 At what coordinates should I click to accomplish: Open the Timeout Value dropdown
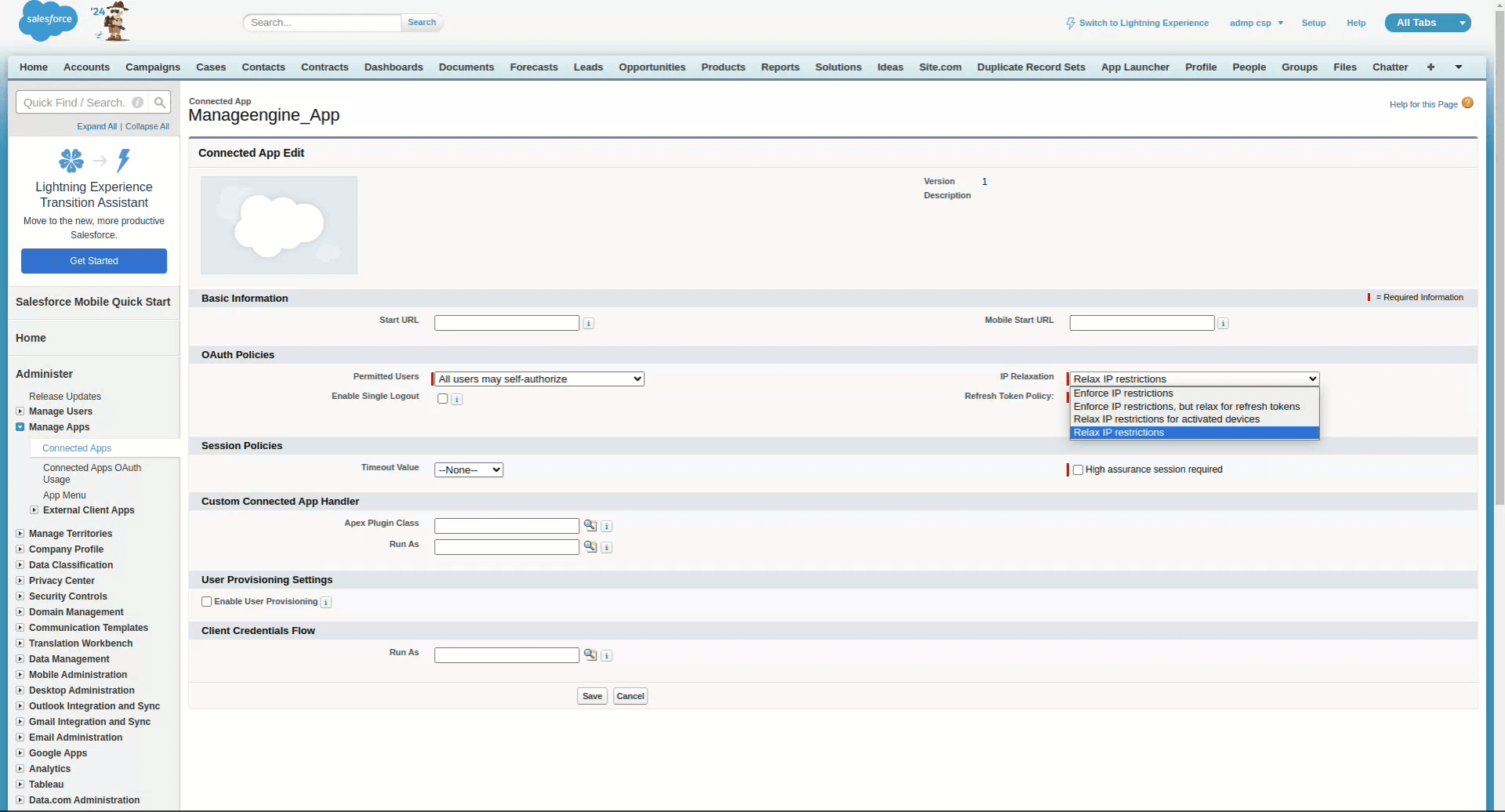468,469
